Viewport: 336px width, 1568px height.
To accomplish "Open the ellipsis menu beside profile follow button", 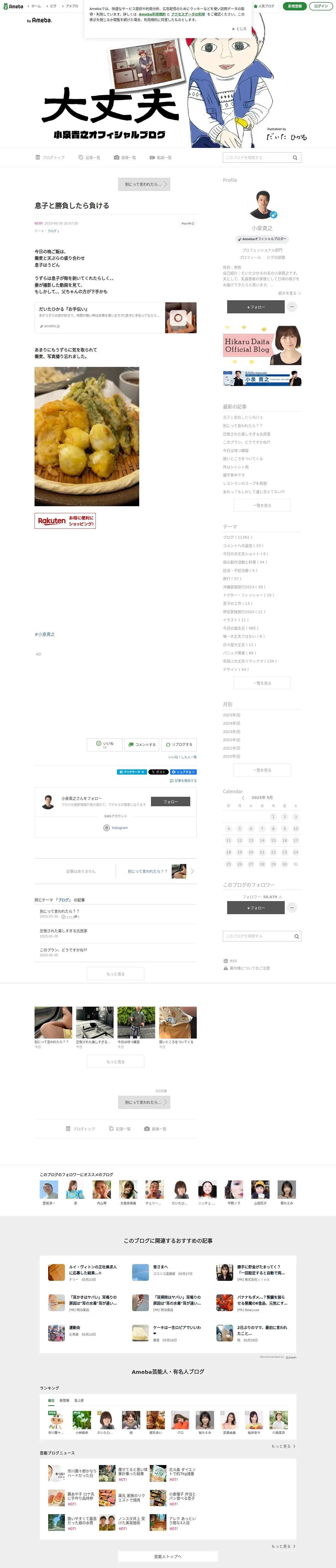I will coord(292,307).
